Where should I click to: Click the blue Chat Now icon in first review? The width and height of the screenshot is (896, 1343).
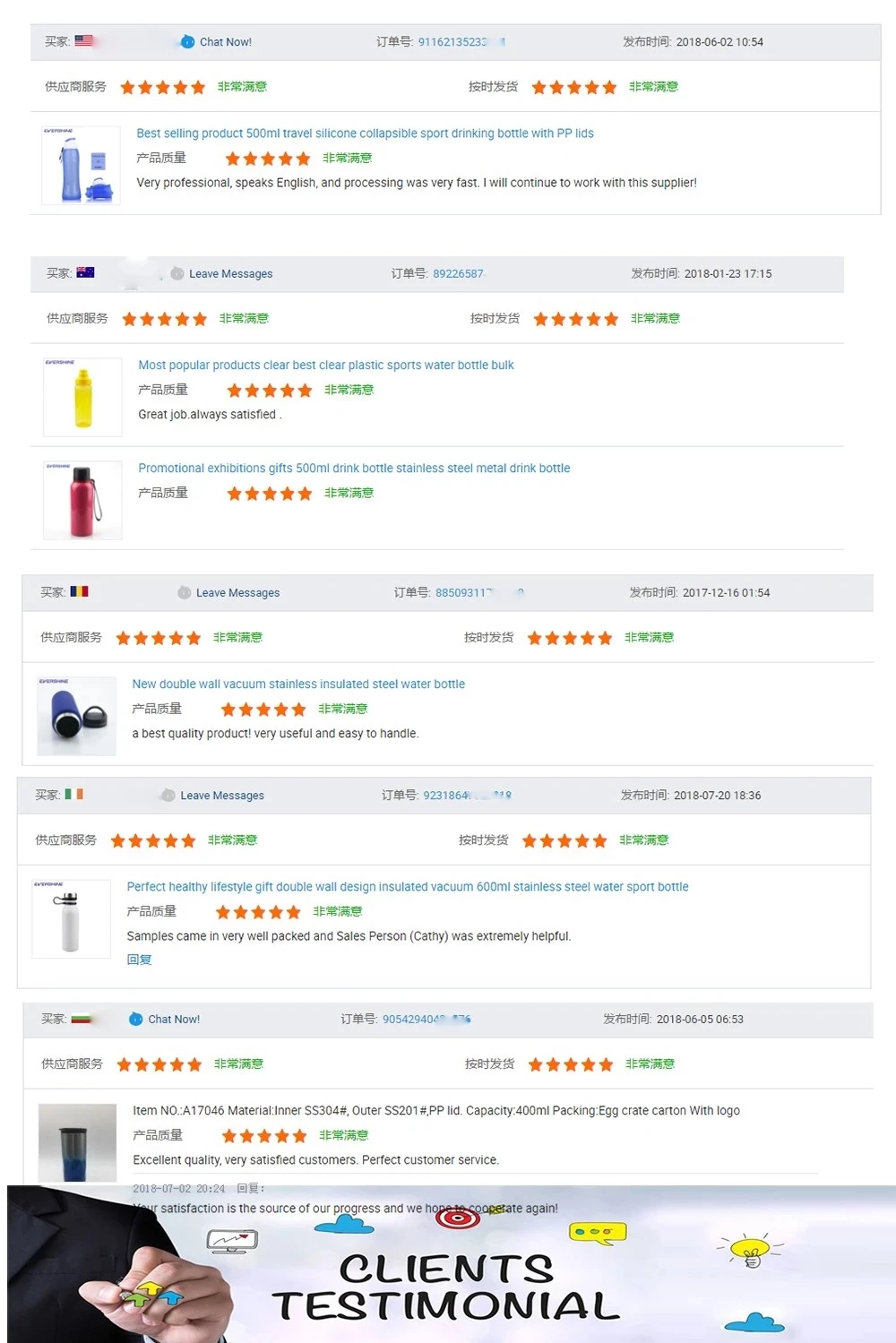pos(187,42)
